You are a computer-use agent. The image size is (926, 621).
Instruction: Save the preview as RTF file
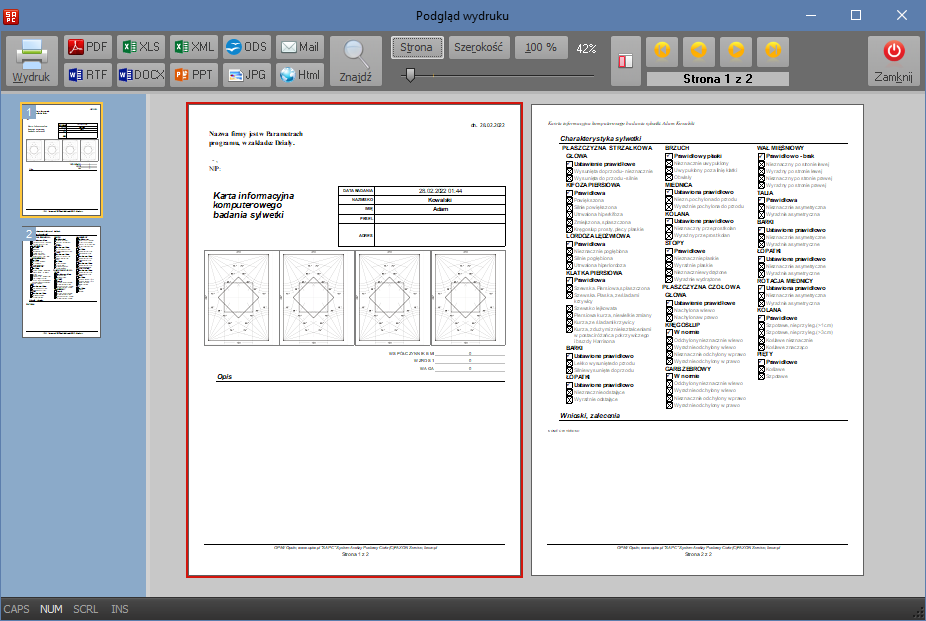pyautogui.click(x=88, y=74)
